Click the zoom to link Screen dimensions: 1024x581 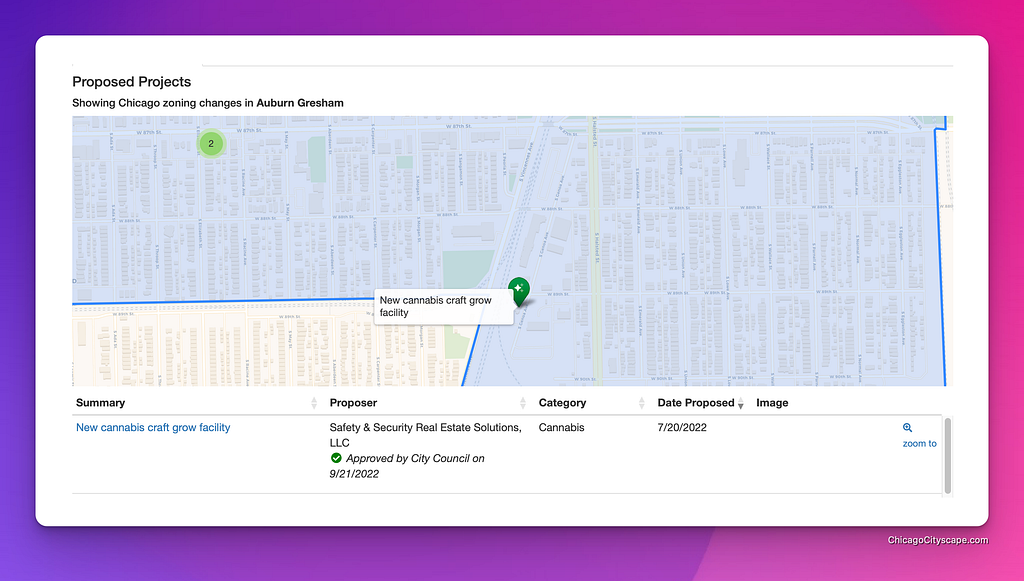point(920,443)
